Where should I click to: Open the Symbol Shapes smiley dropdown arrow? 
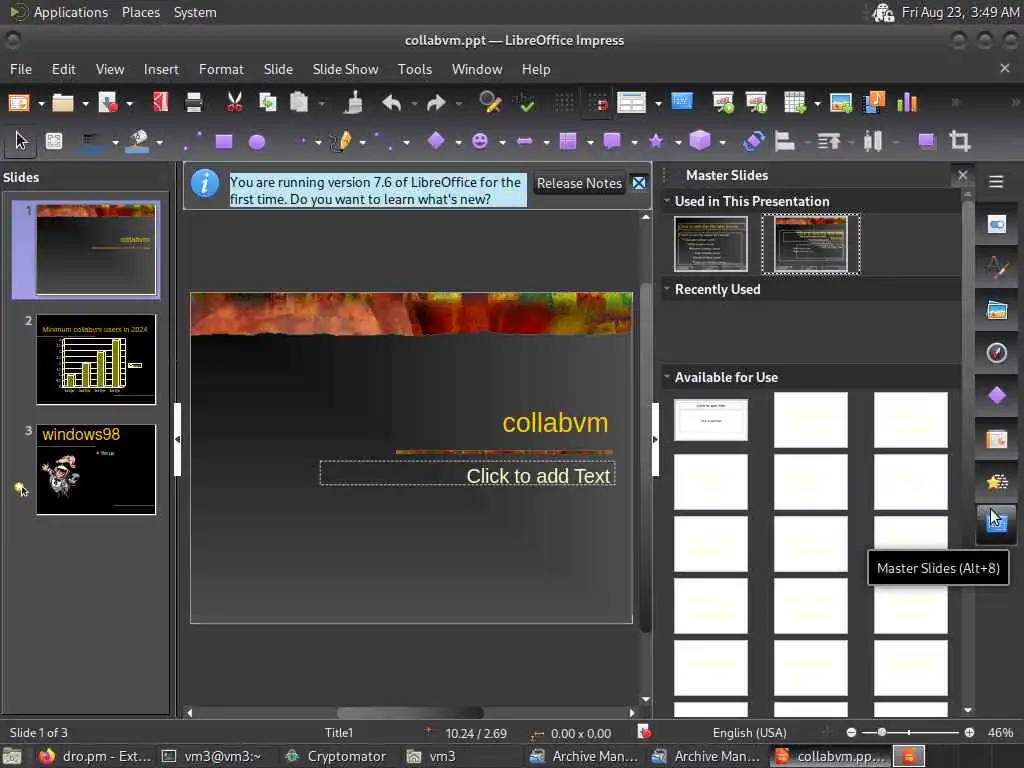502,142
